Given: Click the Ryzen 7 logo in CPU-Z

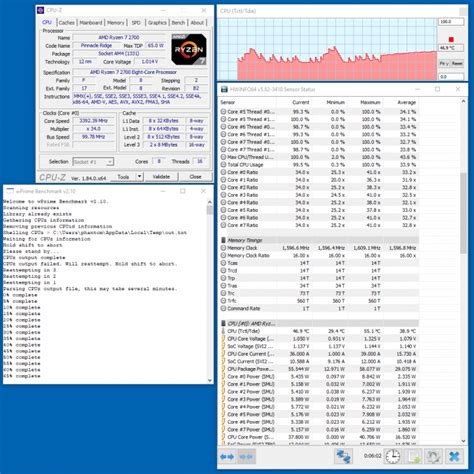Looking at the screenshot, I should click(189, 49).
